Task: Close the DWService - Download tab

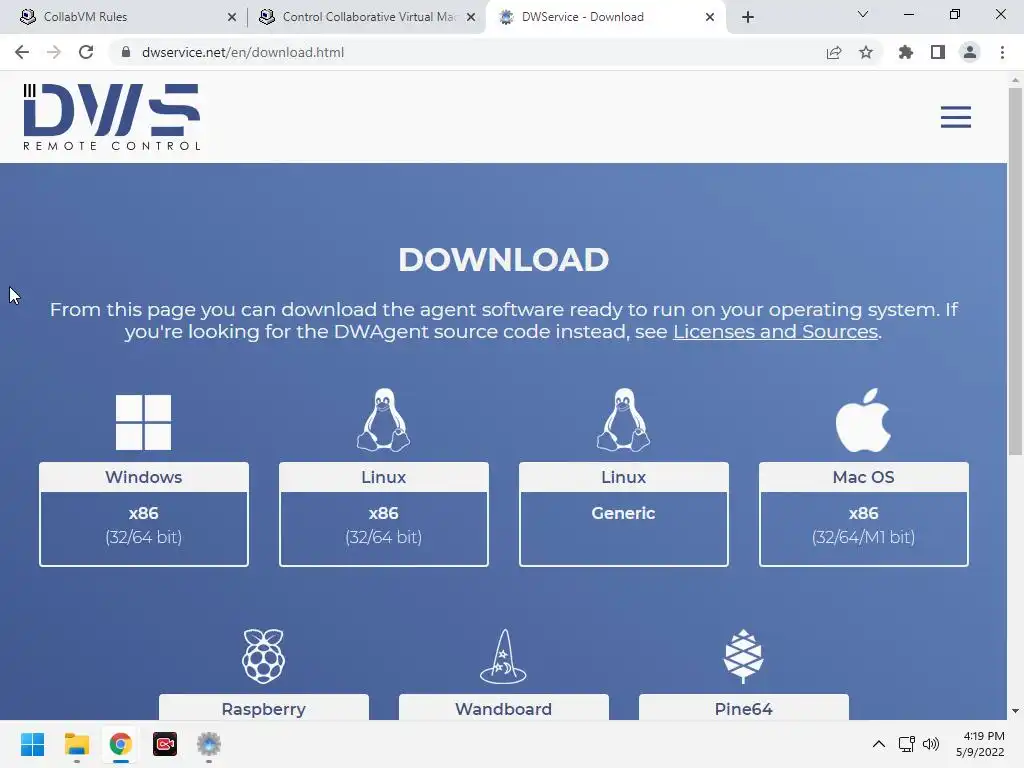Action: coord(710,17)
